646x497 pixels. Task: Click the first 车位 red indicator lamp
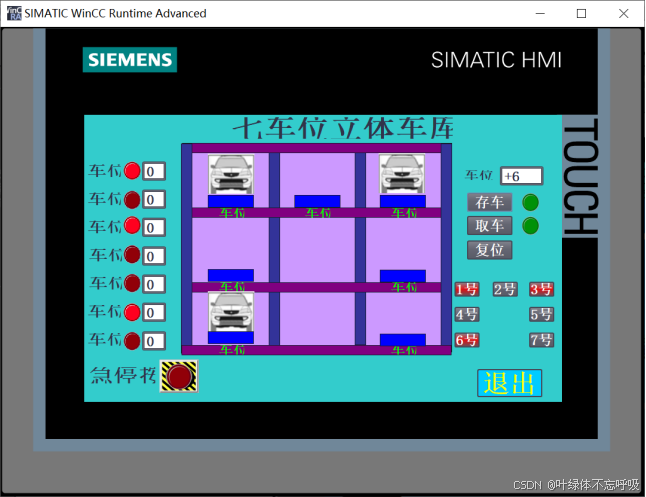(x=132, y=171)
